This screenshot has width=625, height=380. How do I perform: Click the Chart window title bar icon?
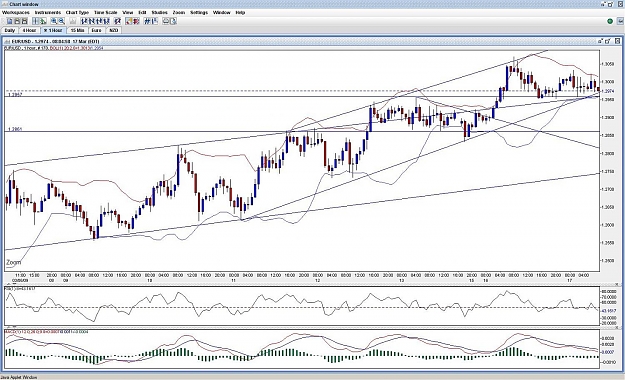tap(4, 4)
